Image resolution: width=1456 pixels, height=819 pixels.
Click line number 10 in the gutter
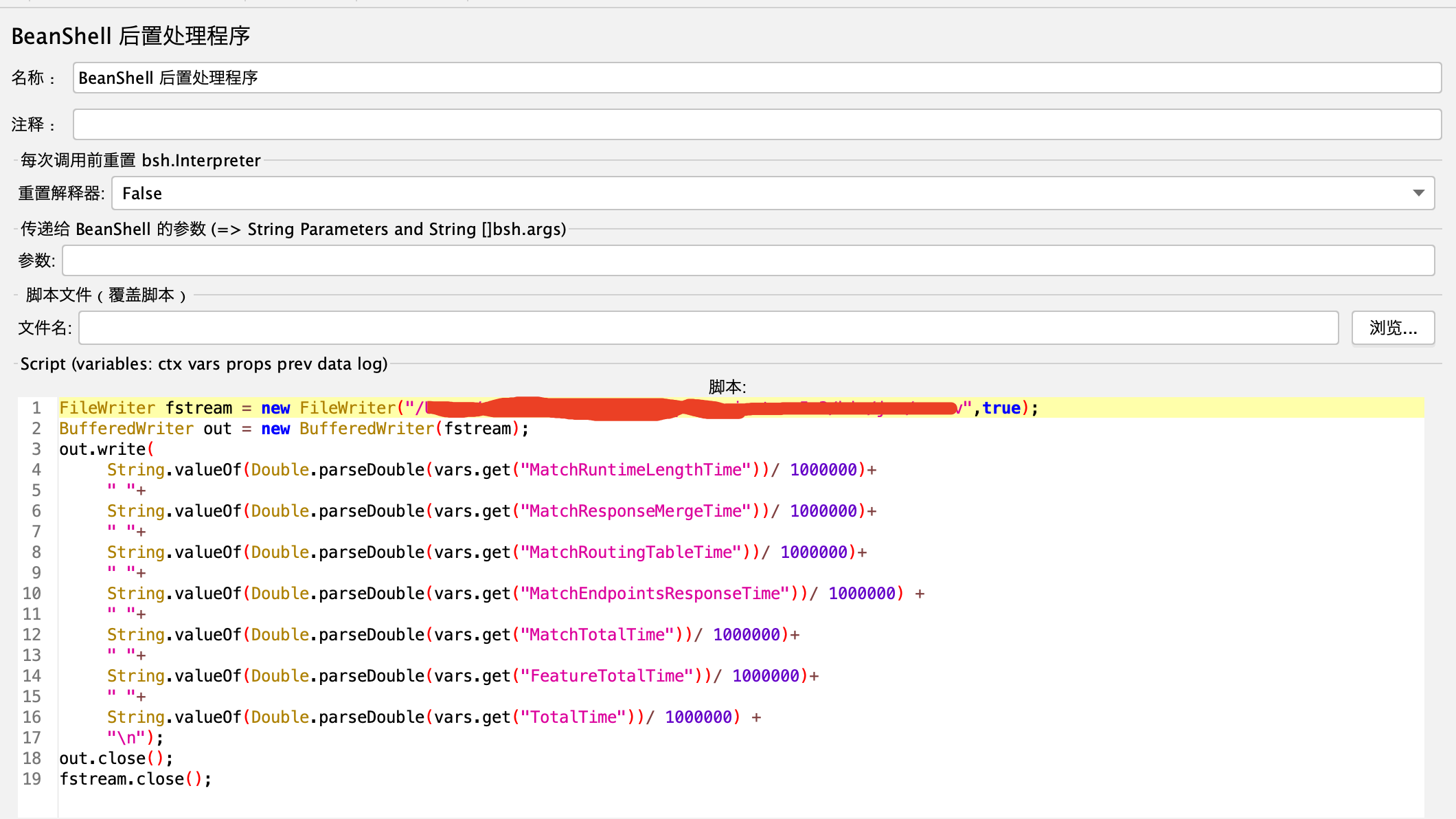point(32,594)
